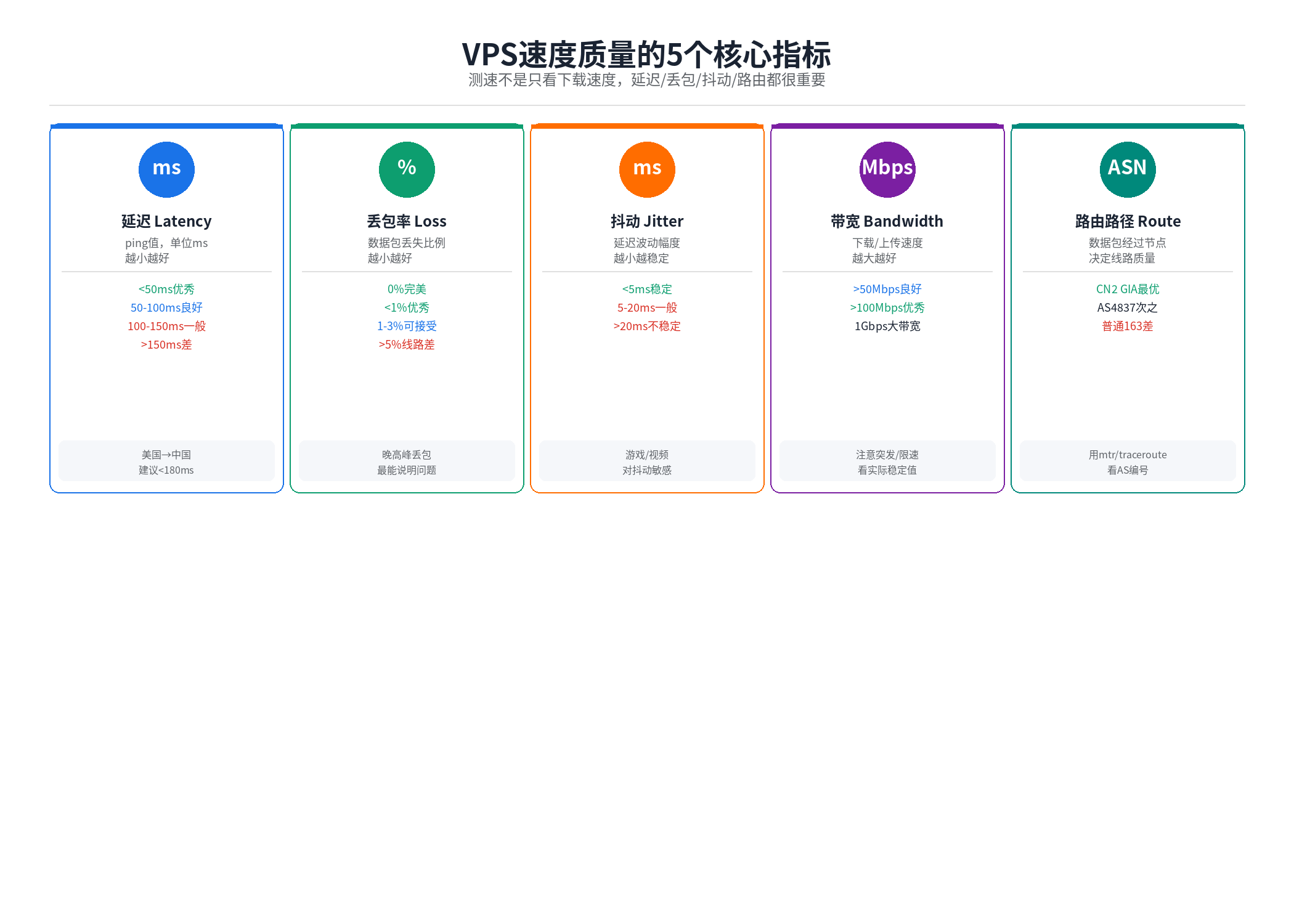The height and width of the screenshot is (924, 1294).
Task: Click the description 数据包经过节点
Action: pos(1128,243)
